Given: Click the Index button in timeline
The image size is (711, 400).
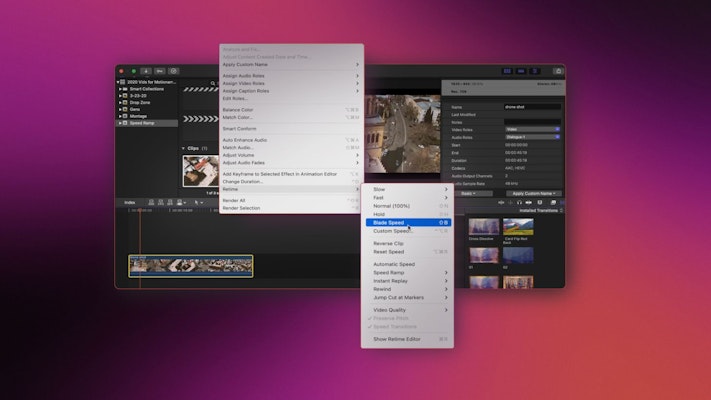Looking at the screenshot, I should [130, 202].
